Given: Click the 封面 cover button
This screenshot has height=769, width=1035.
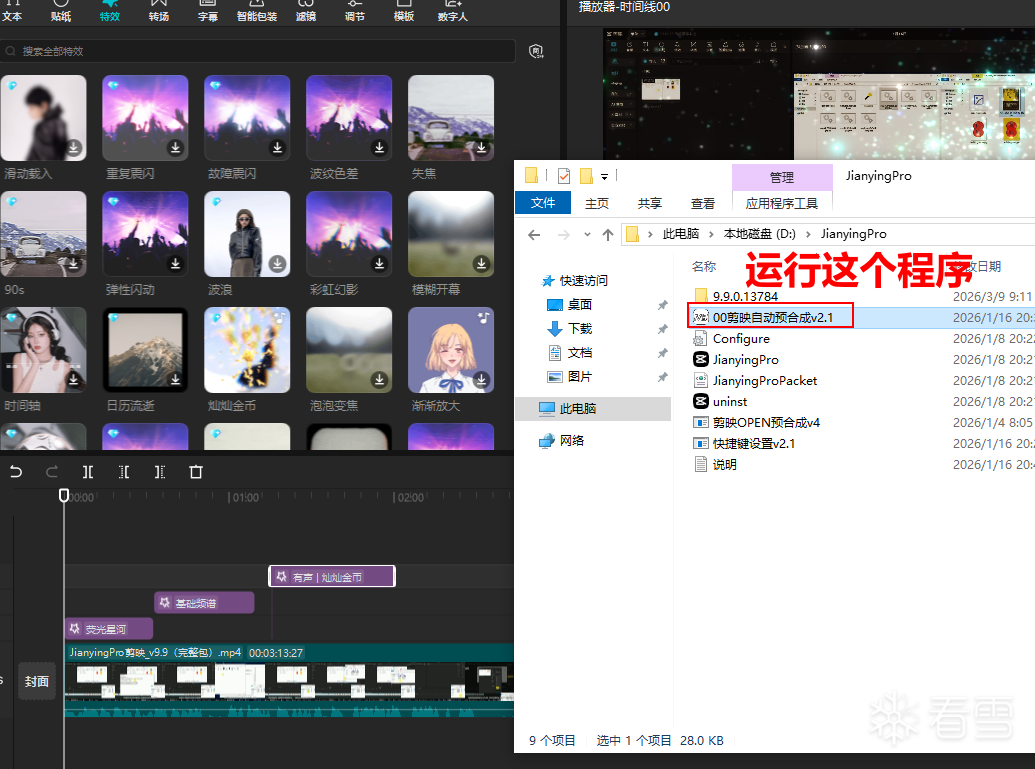Looking at the screenshot, I should click(37, 681).
